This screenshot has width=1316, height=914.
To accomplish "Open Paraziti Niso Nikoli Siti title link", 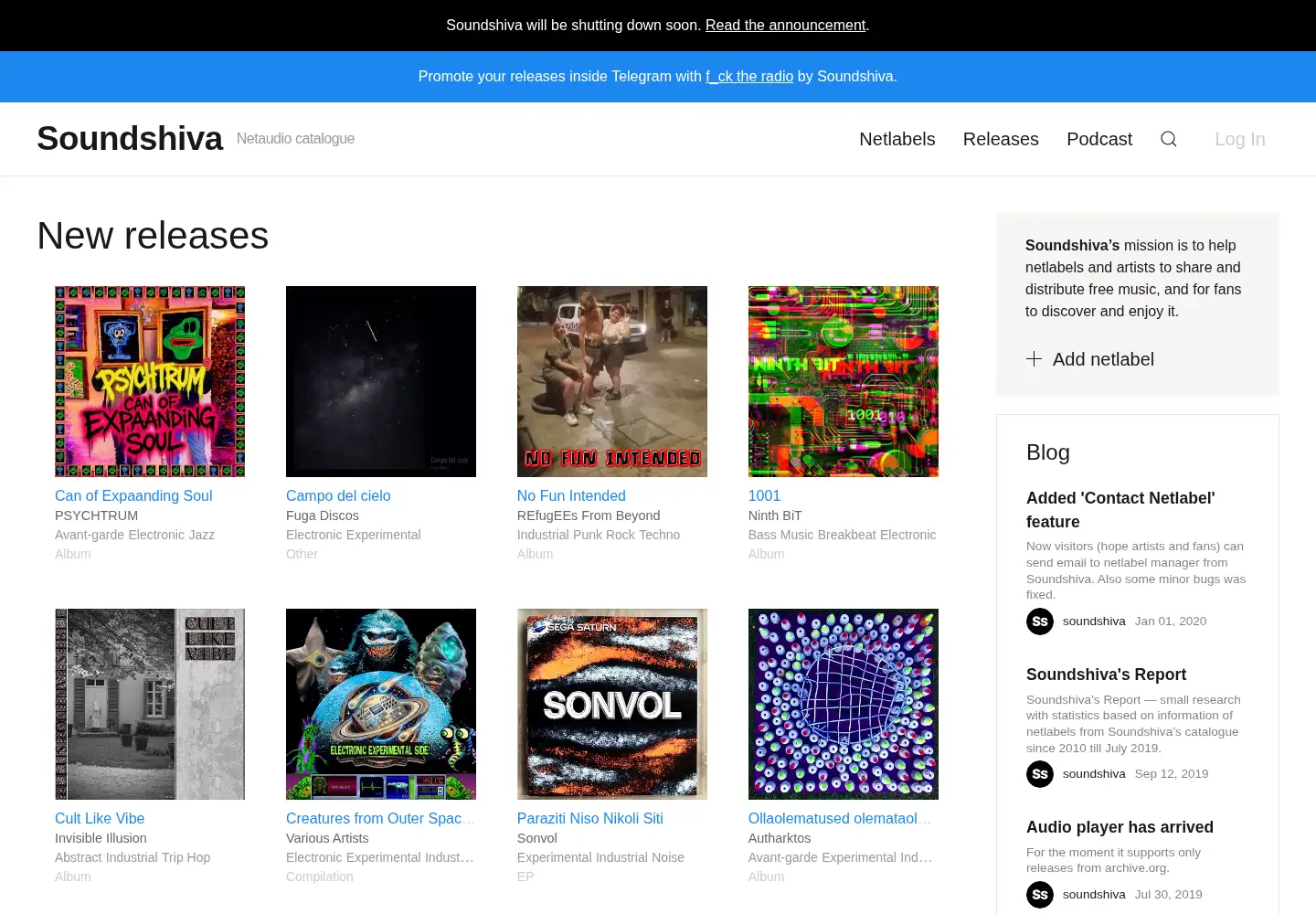I will coord(590,818).
